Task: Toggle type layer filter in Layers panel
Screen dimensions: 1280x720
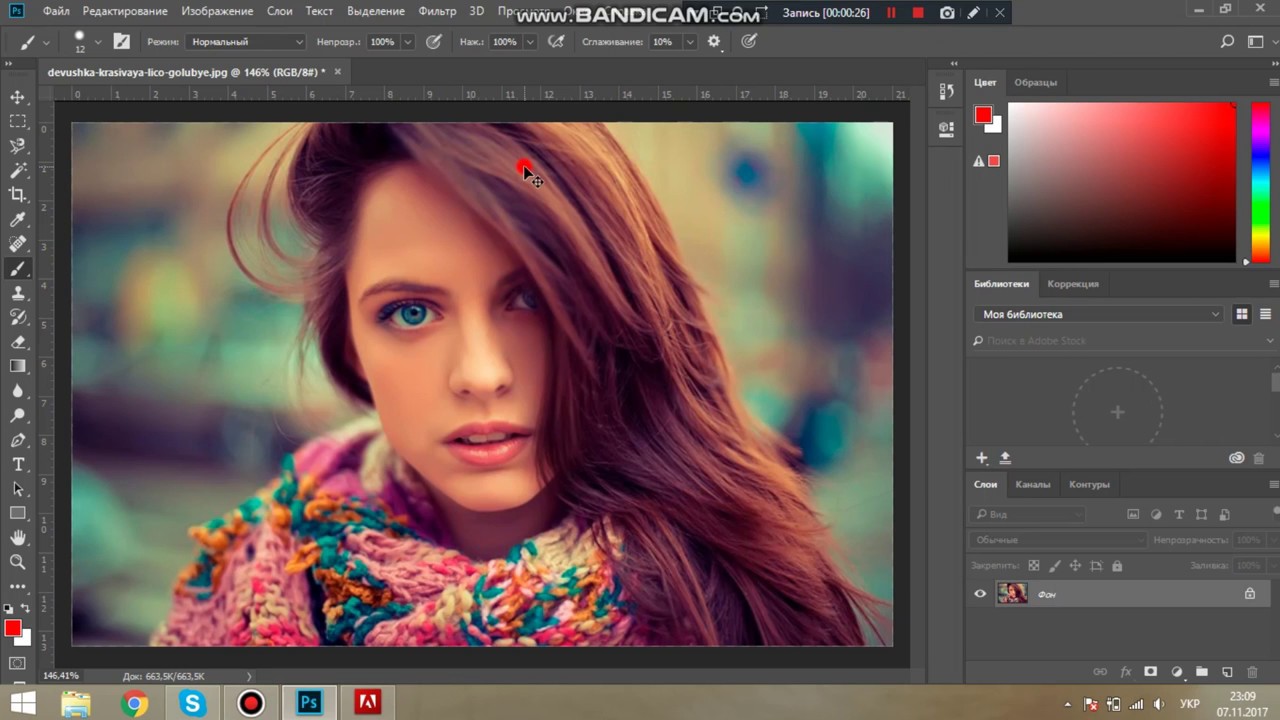Action: tap(1179, 515)
